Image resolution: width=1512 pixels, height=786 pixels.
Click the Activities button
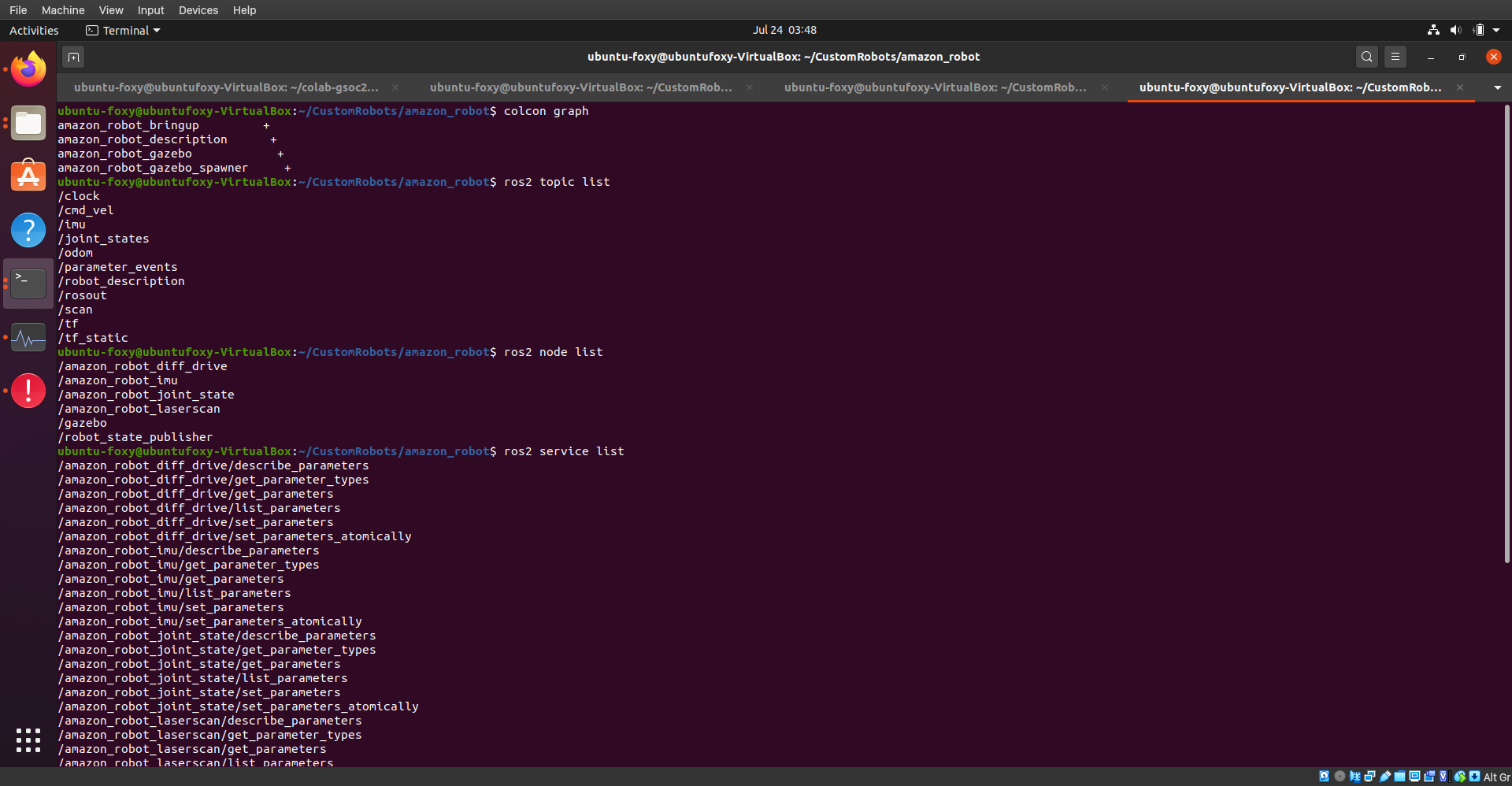coord(34,31)
